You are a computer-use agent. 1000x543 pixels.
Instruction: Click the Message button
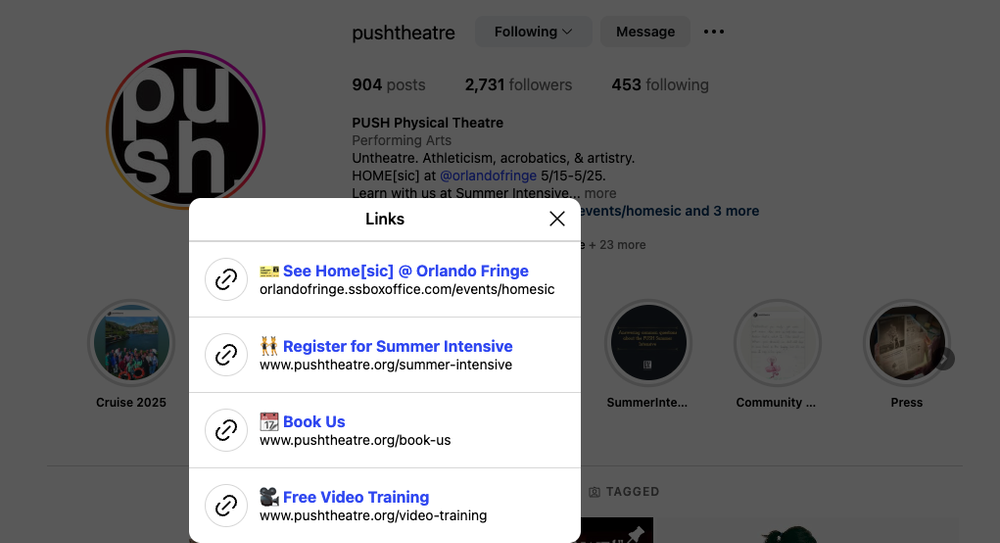pos(645,32)
